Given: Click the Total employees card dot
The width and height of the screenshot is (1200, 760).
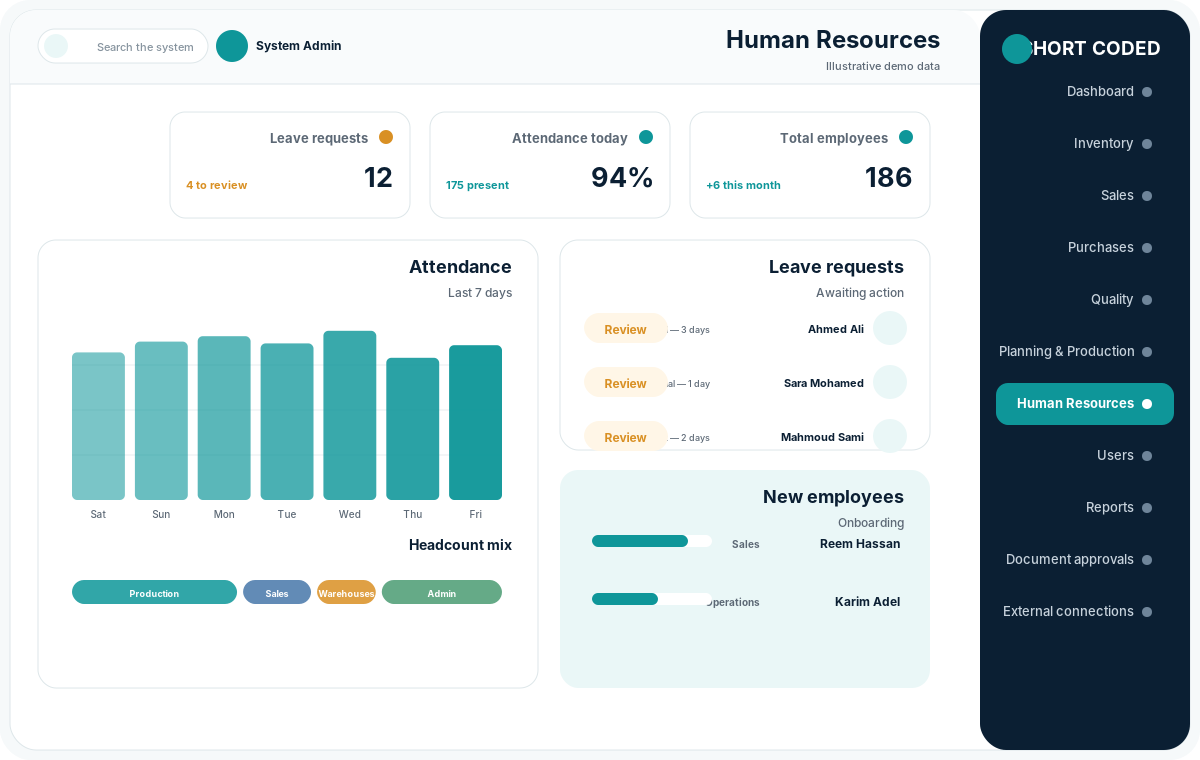Looking at the screenshot, I should (906, 137).
